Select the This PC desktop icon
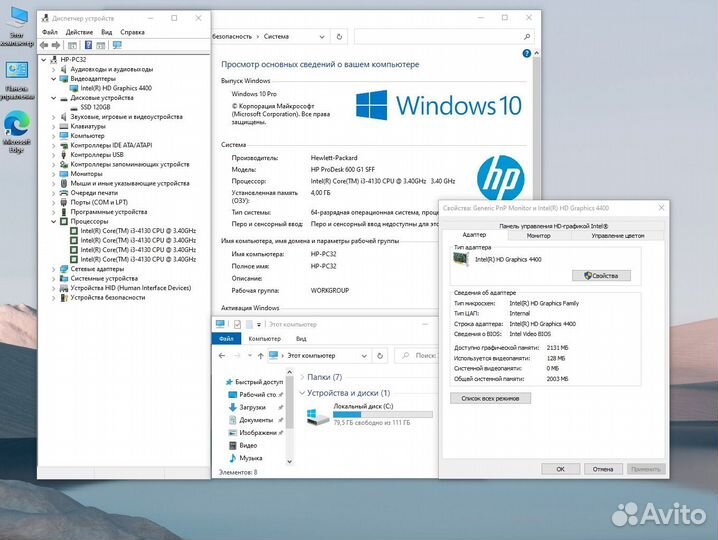Viewport: 718px width, 540px height. click(17, 27)
